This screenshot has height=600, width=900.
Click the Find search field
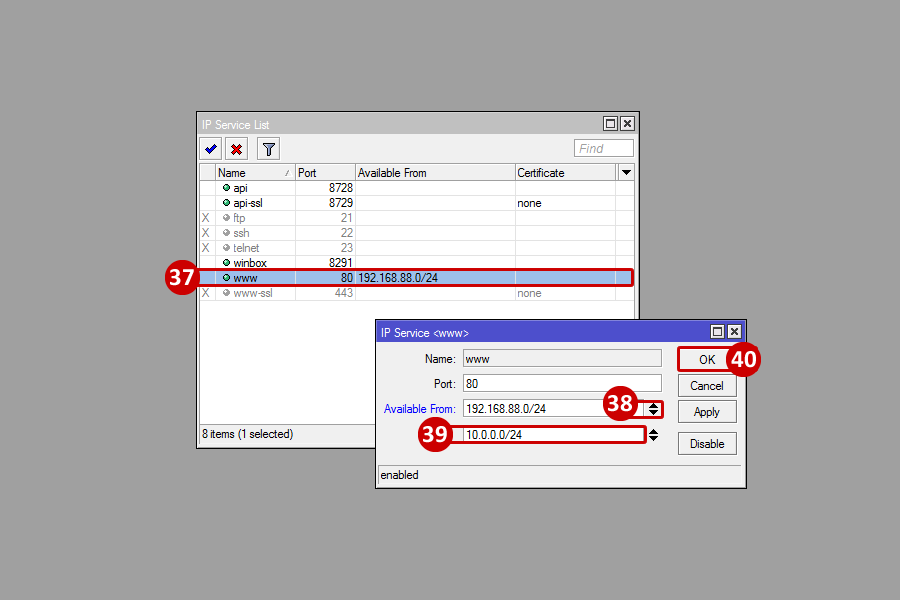point(603,149)
